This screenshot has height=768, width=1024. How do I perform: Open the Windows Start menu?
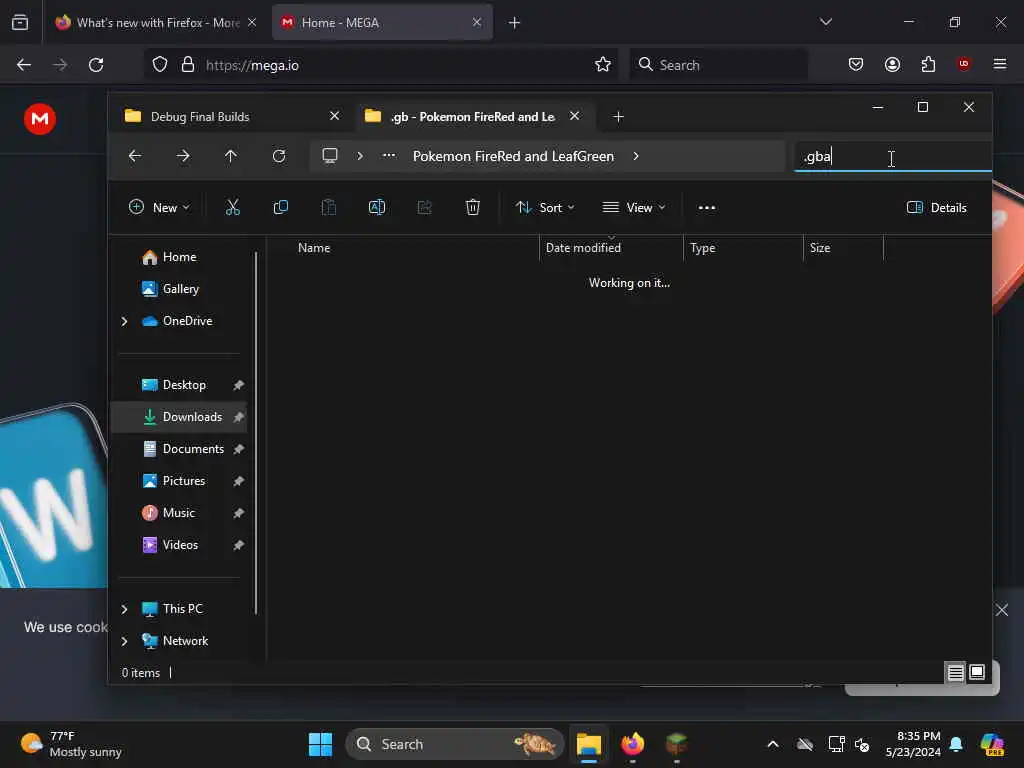tap(321, 744)
